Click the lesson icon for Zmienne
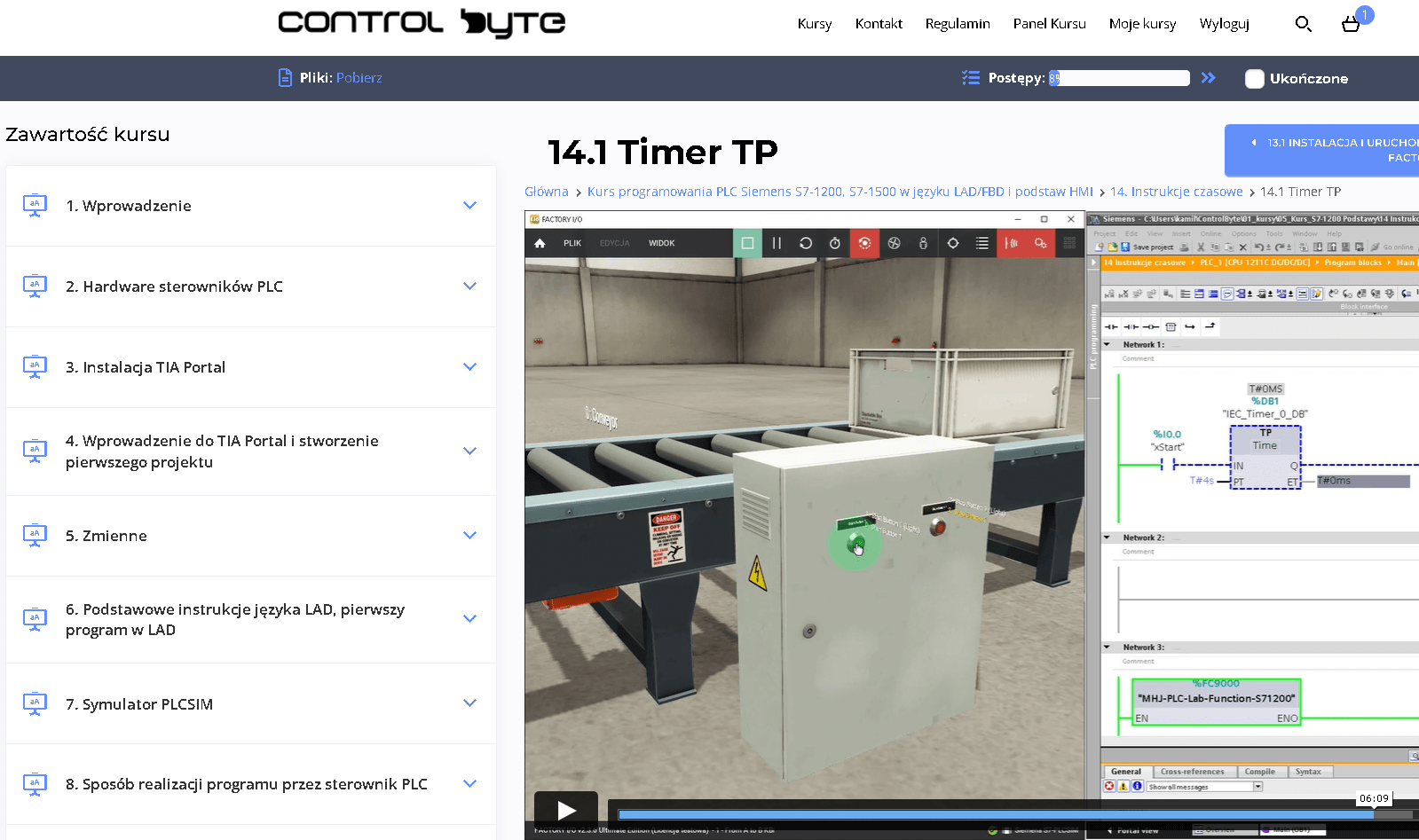1419x840 pixels. pyautogui.click(x=35, y=536)
